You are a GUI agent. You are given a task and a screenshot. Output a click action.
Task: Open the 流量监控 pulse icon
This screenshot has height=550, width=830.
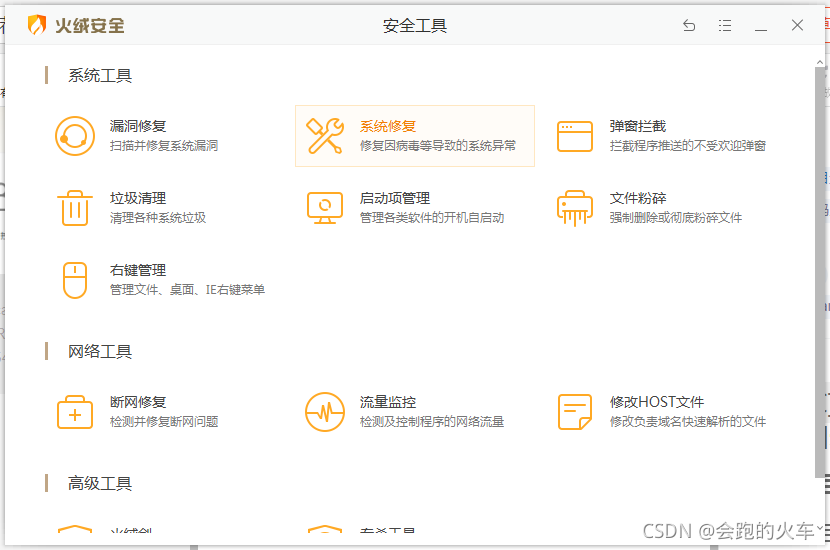point(325,412)
